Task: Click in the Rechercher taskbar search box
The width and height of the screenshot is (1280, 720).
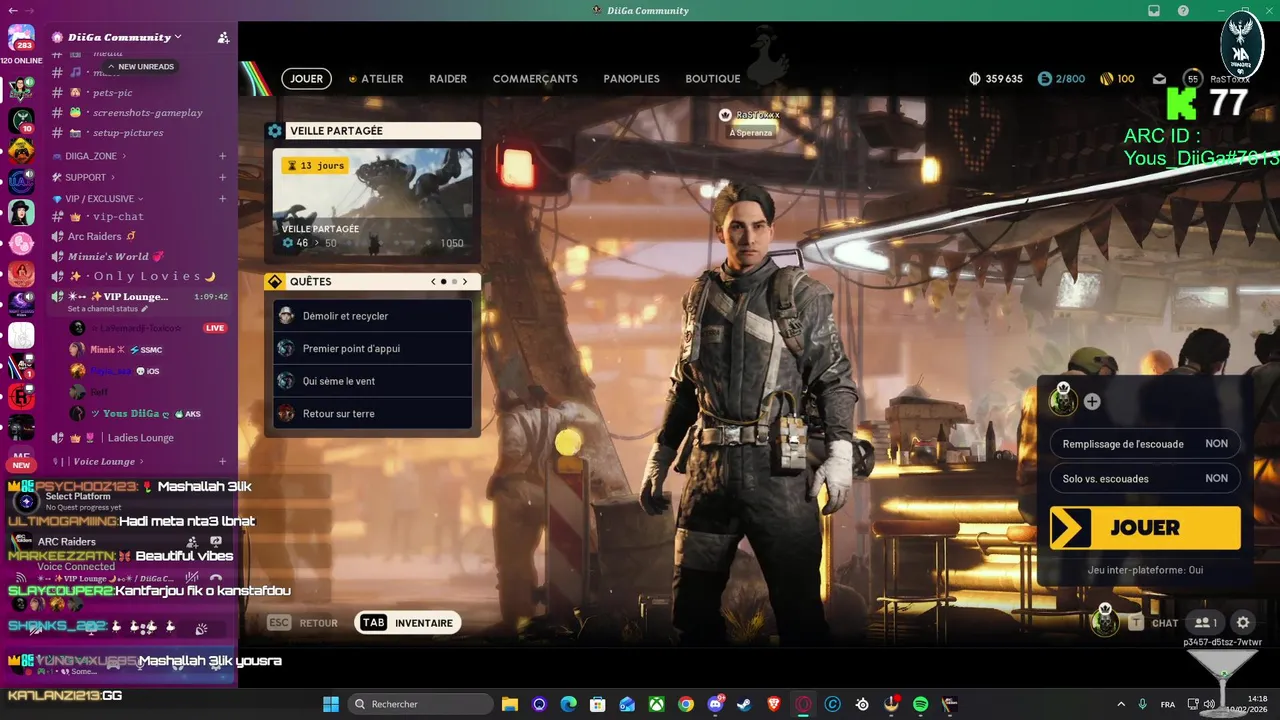Action: pyautogui.click(x=420, y=704)
